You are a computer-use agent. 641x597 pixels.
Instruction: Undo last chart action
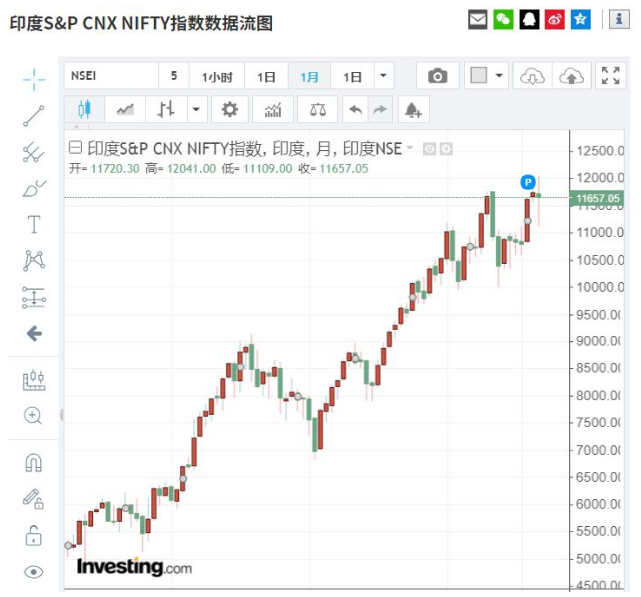point(355,109)
